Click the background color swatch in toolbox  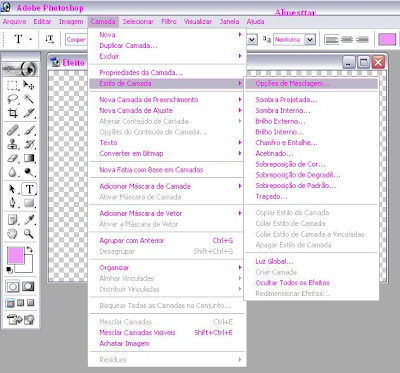pyautogui.click(x=28, y=268)
